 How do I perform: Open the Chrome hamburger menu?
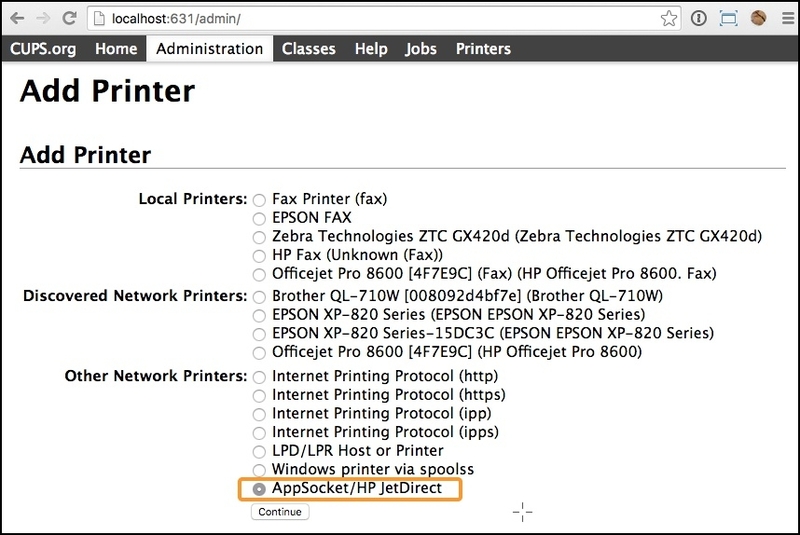pyautogui.click(x=787, y=19)
